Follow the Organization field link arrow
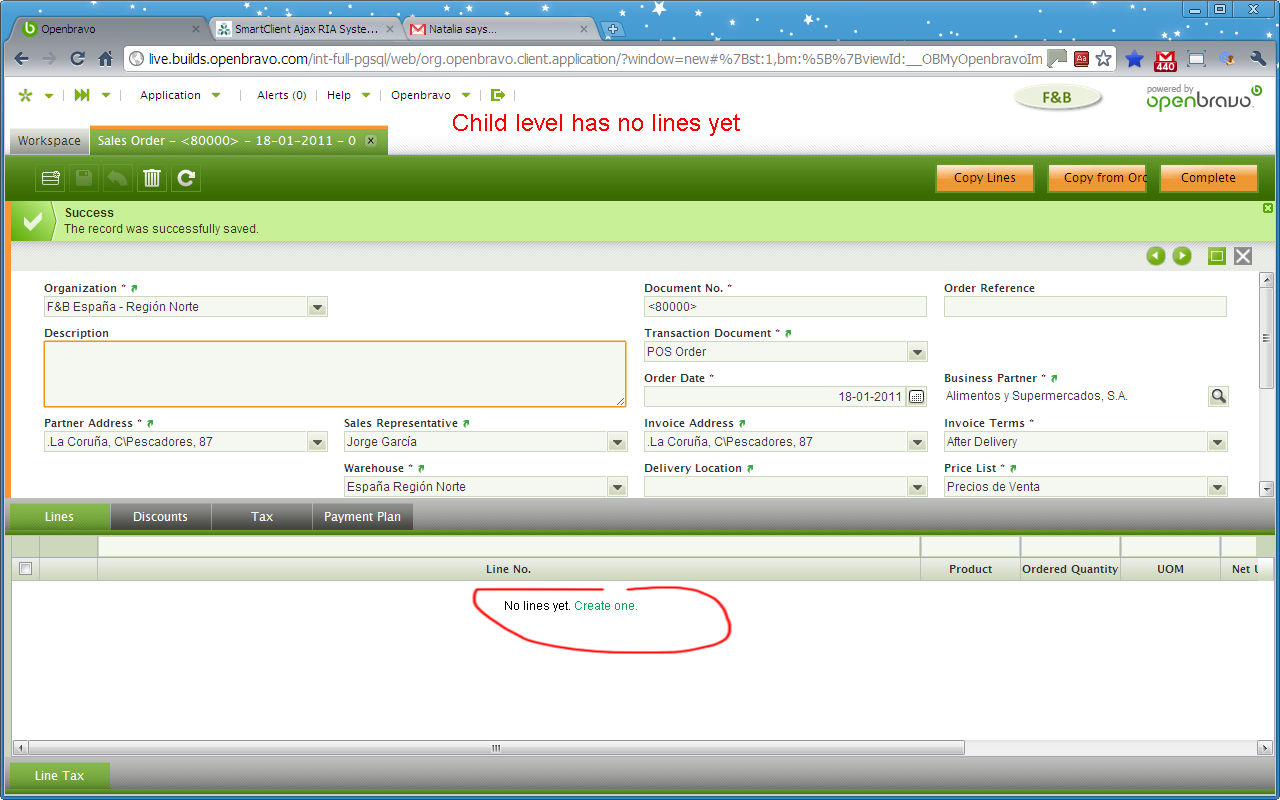This screenshot has height=800, width=1280. 134,289
